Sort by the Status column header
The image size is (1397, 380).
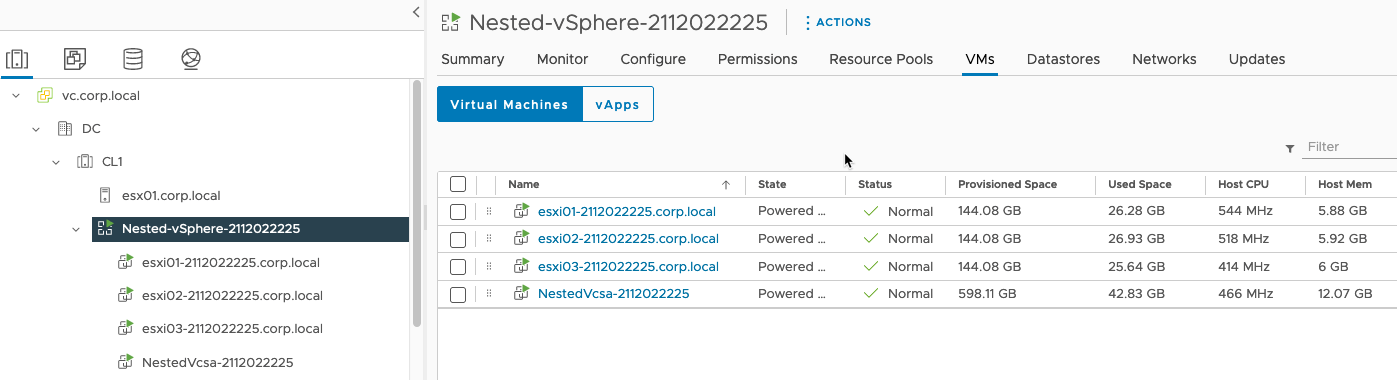[x=875, y=184]
